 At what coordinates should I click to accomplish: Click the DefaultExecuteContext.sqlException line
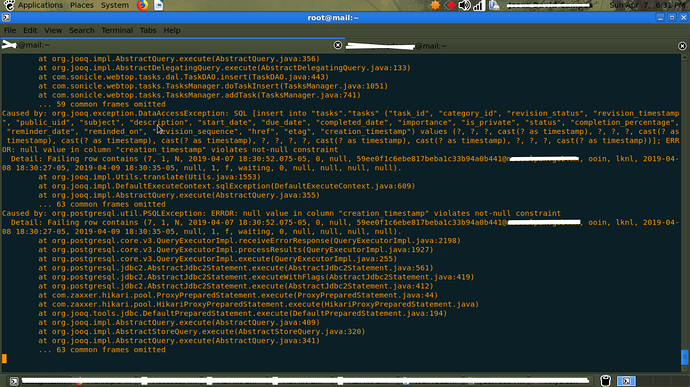point(227,186)
